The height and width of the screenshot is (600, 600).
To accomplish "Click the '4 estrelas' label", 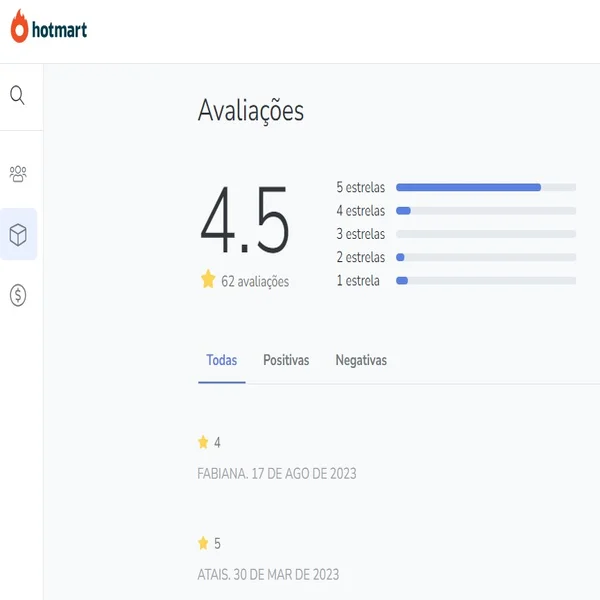I will (x=361, y=211).
